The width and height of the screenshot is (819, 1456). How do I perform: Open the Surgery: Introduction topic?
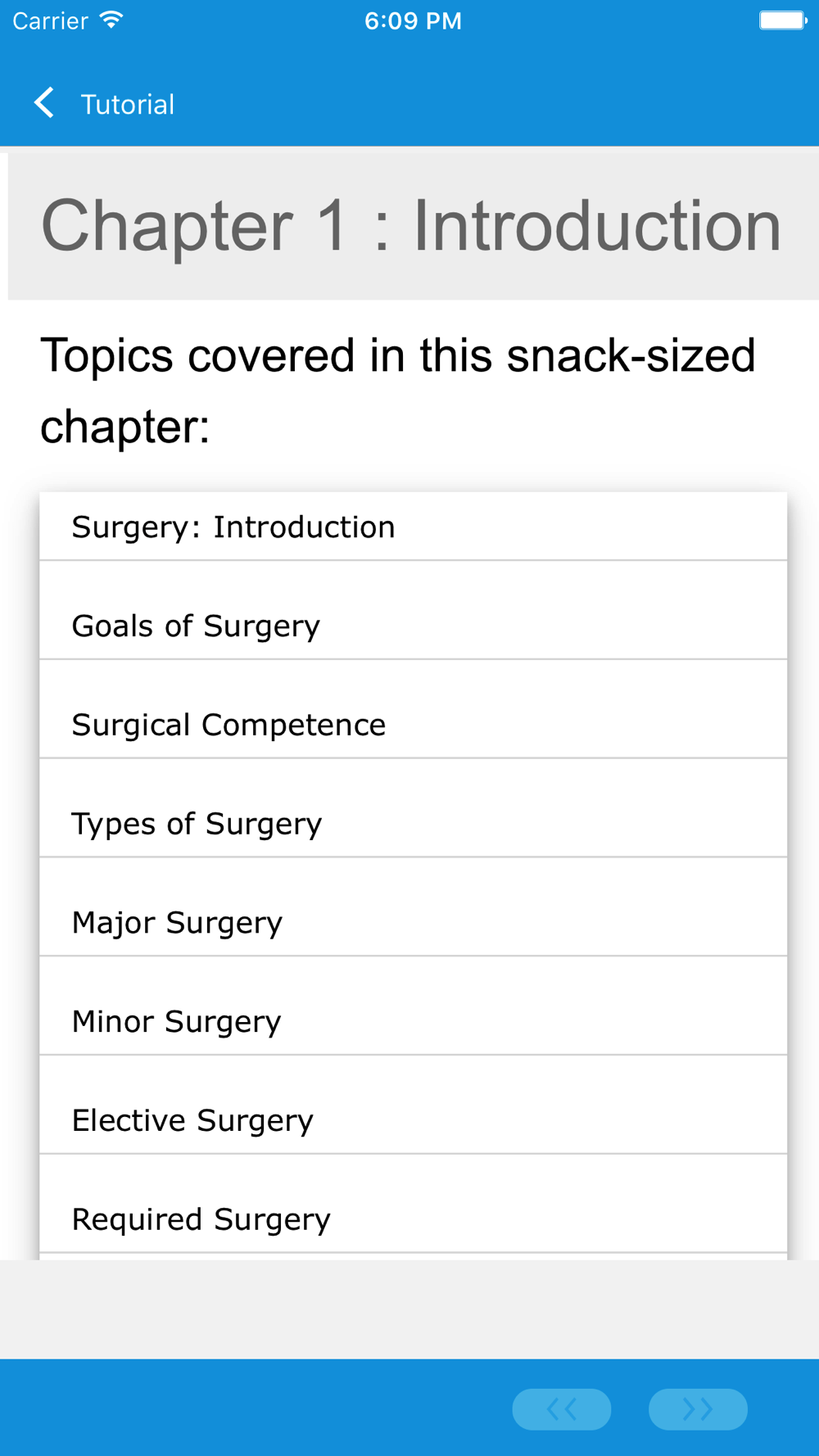(414, 527)
